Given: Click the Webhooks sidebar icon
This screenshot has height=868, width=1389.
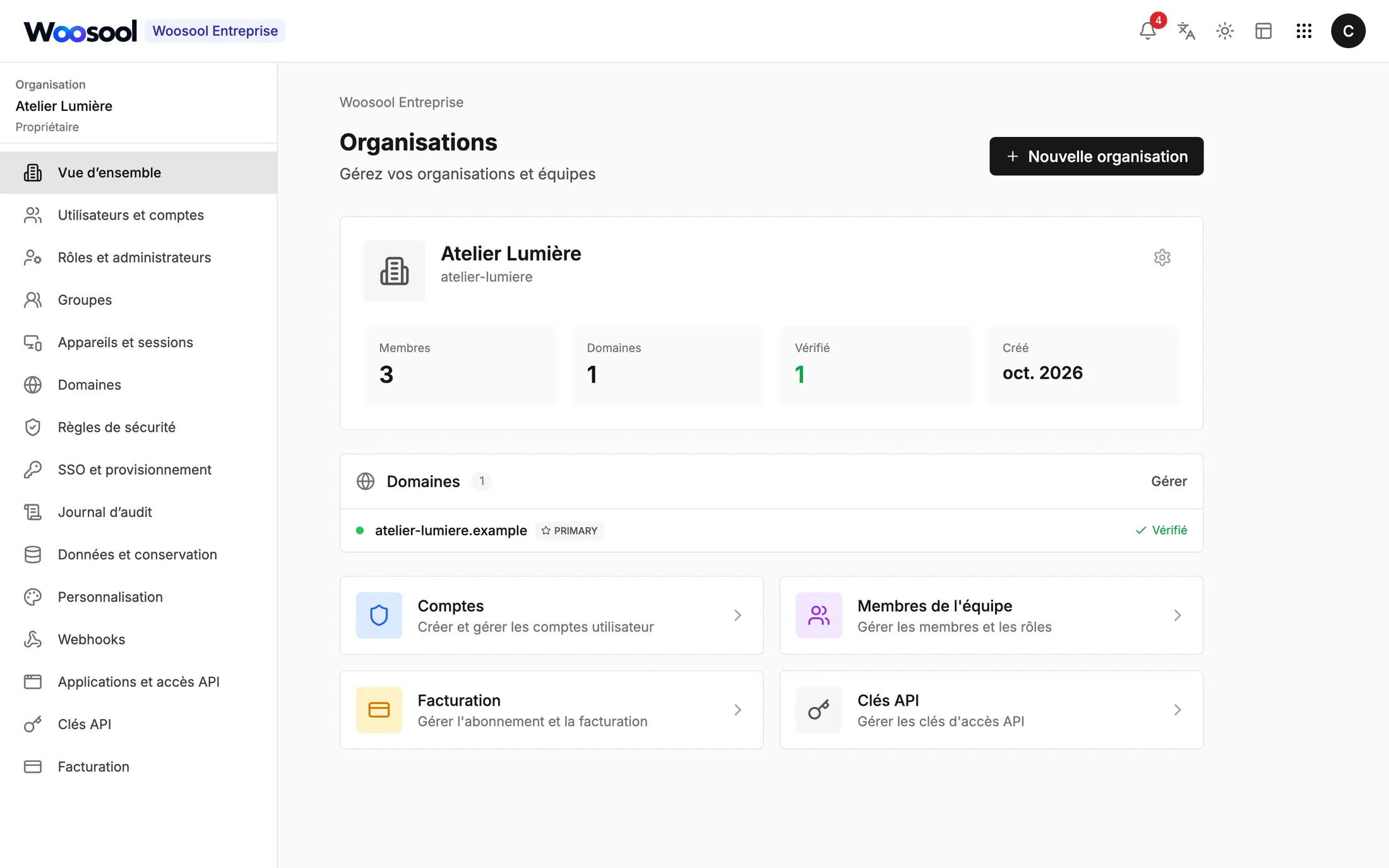Looking at the screenshot, I should (x=33, y=639).
